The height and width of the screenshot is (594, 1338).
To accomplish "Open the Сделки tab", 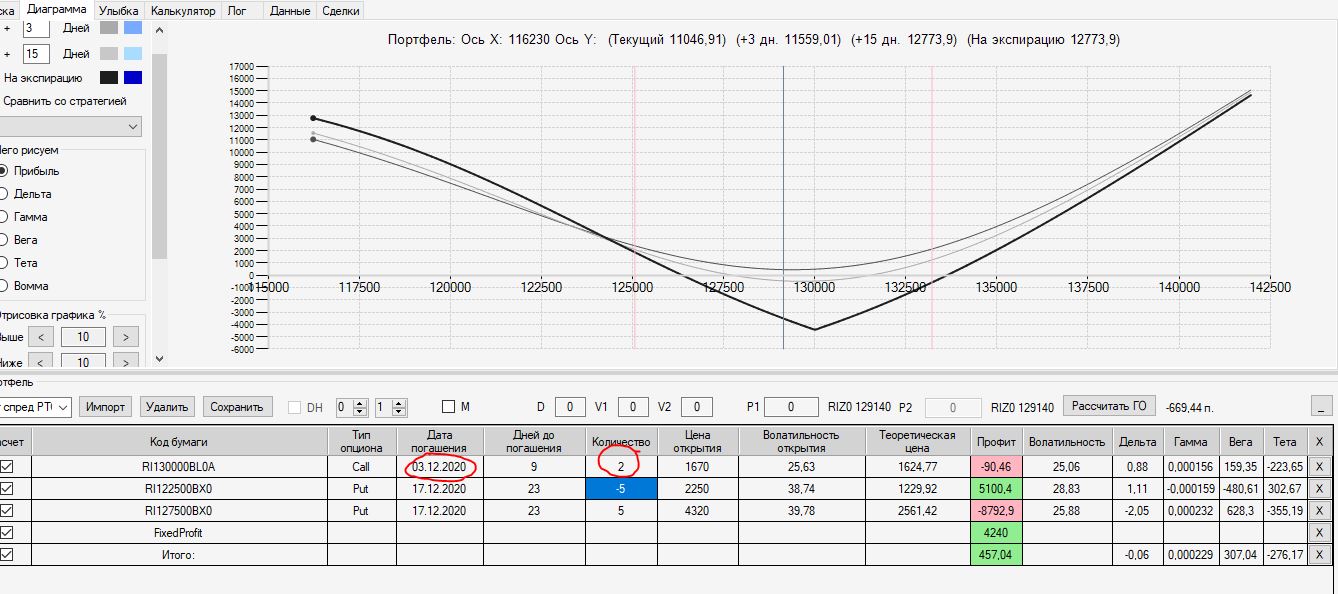I will [341, 11].
